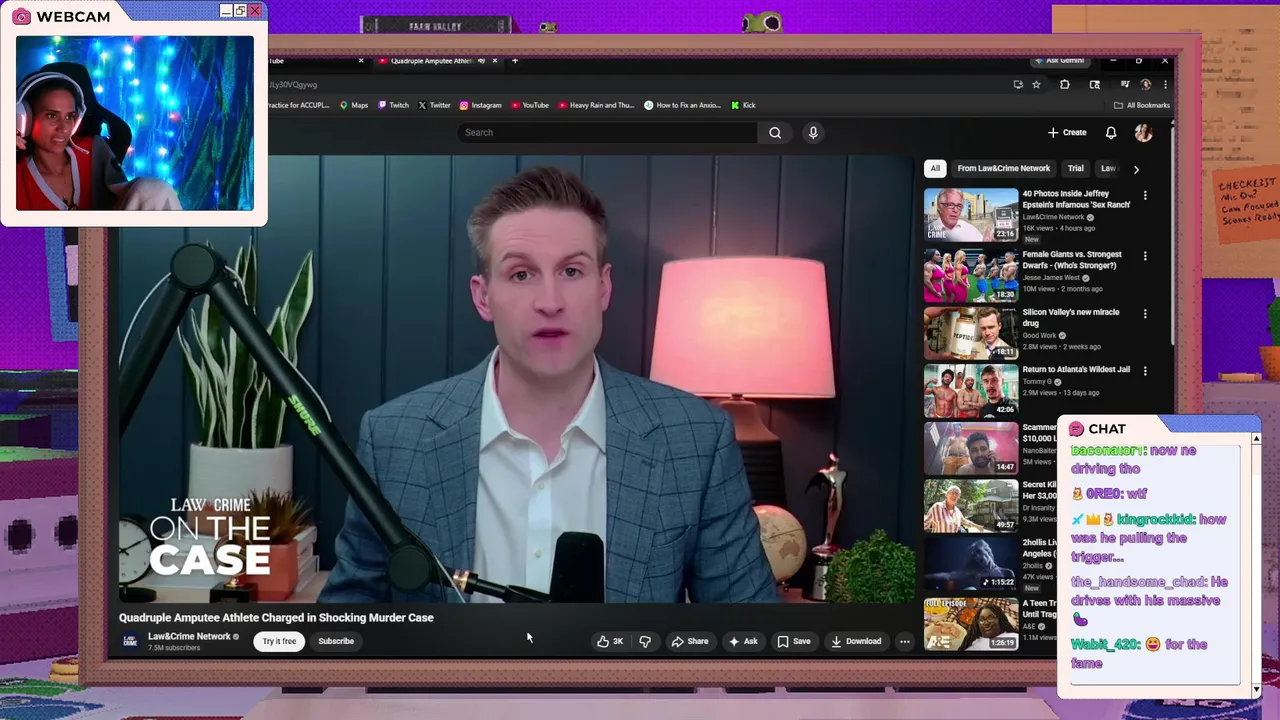This screenshot has height=720, width=1280.
Task: Open the All Bookmarks folder
Action: [x=1141, y=105]
